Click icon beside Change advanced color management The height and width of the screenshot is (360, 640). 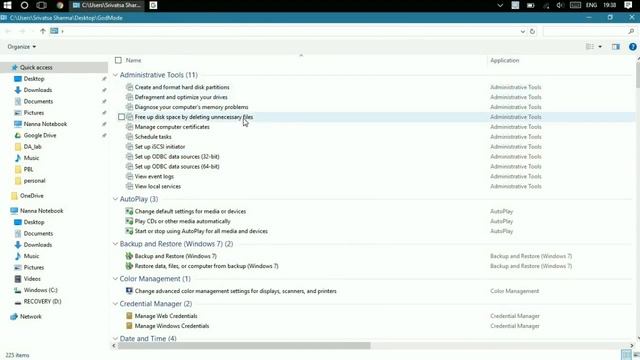129,291
